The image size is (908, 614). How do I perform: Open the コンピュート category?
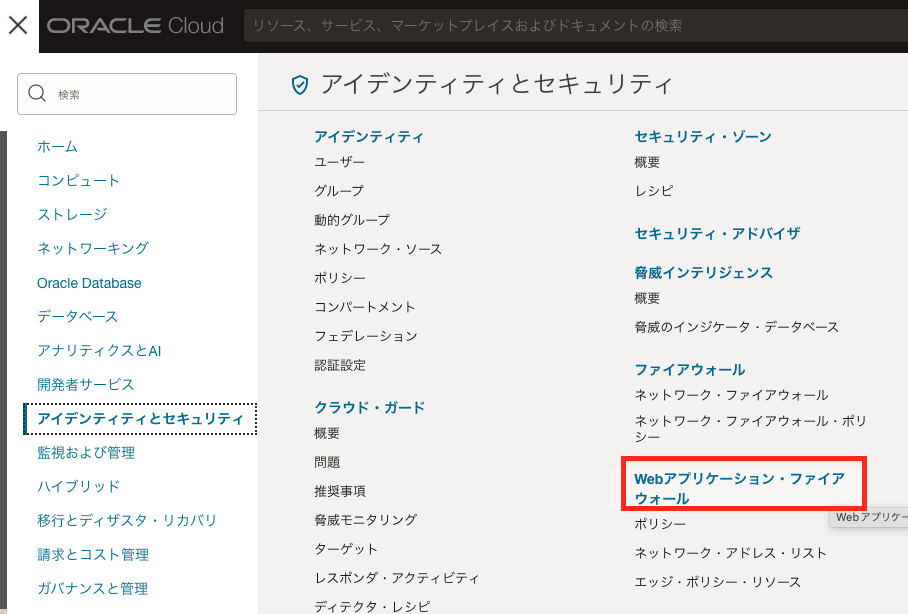point(78,180)
